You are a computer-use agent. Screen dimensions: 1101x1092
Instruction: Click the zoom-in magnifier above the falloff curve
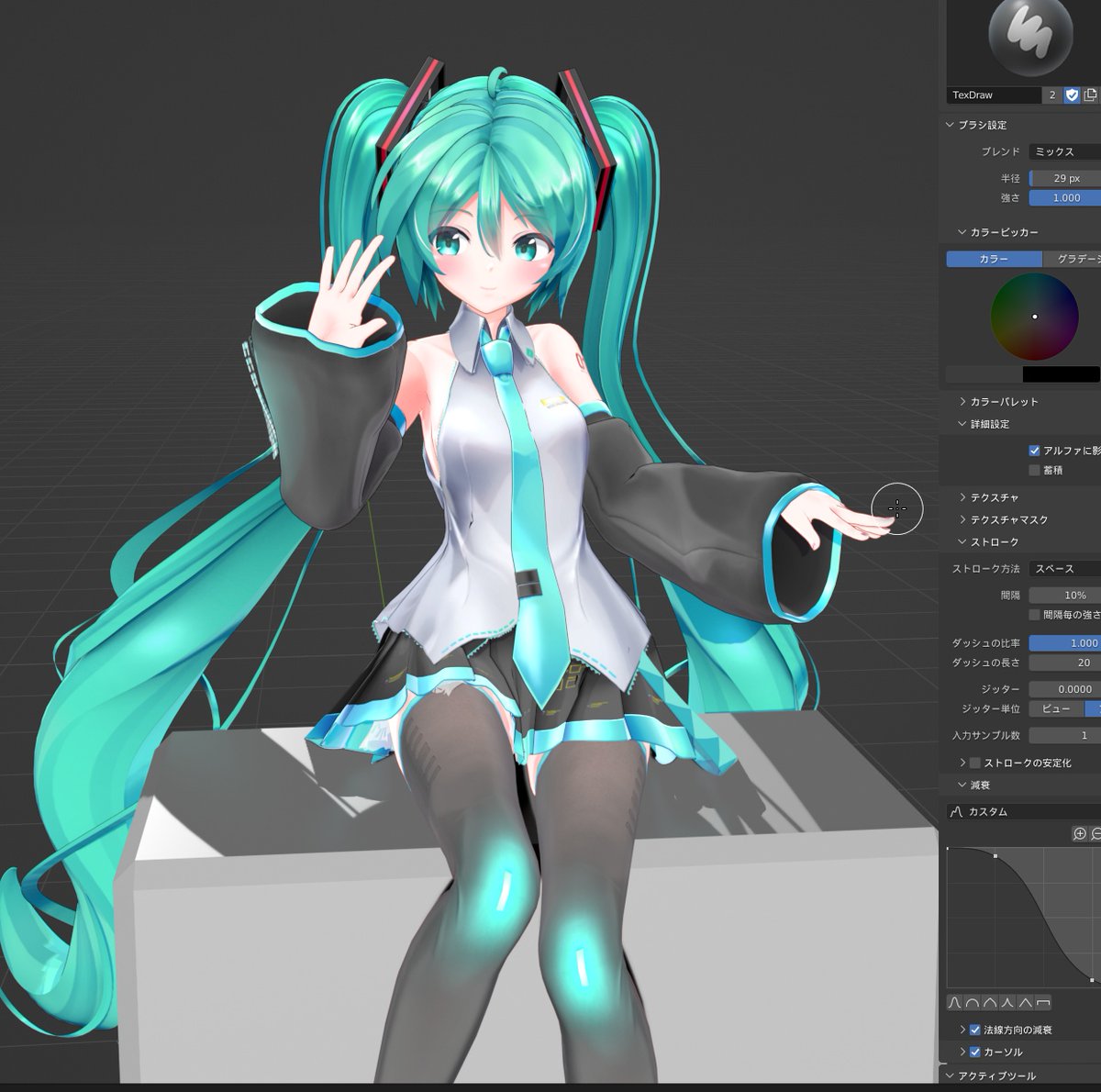click(x=1080, y=833)
